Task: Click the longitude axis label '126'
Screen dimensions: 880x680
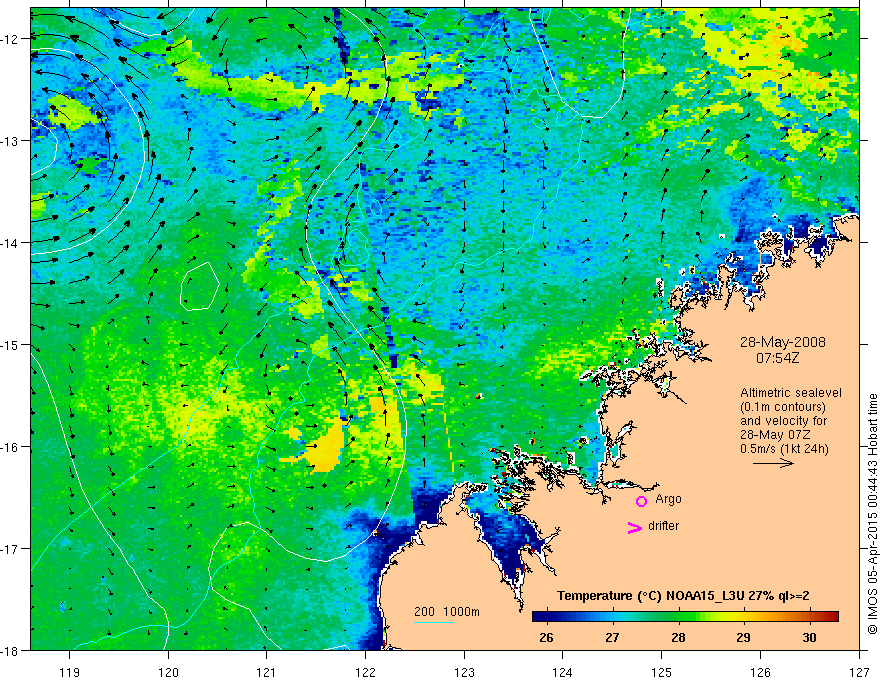Action: pyautogui.click(x=760, y=672)
